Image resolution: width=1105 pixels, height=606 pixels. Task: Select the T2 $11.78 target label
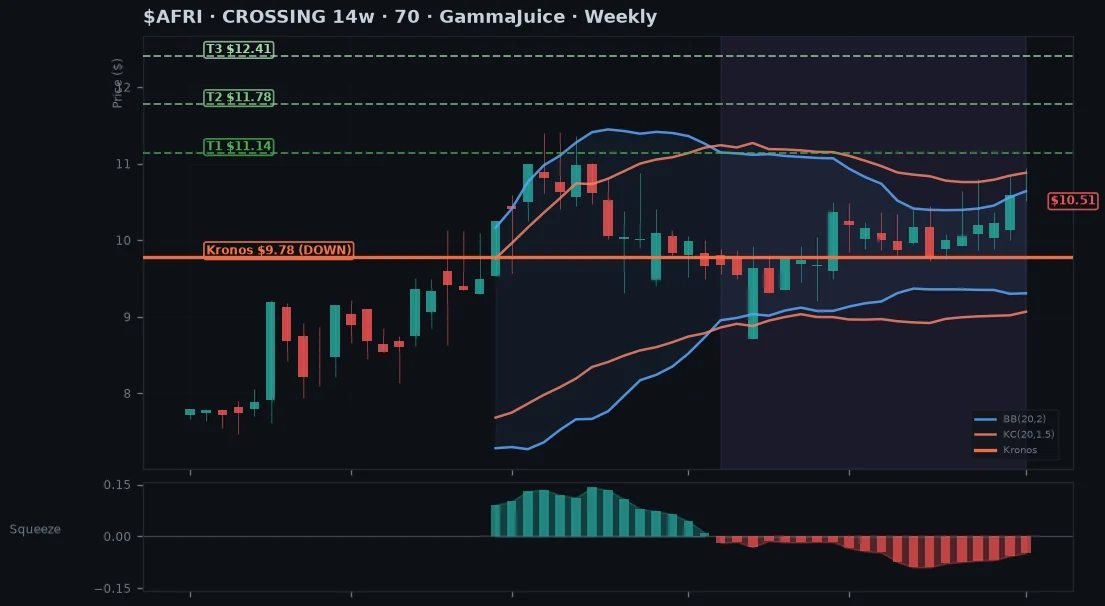click(x=239, y=97)
